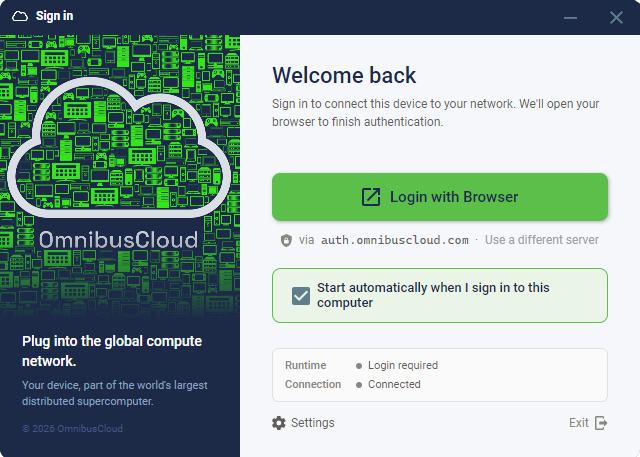Viewport: 640px width, 457px height.
Task: Close the Sign in window
Action: 616,18
